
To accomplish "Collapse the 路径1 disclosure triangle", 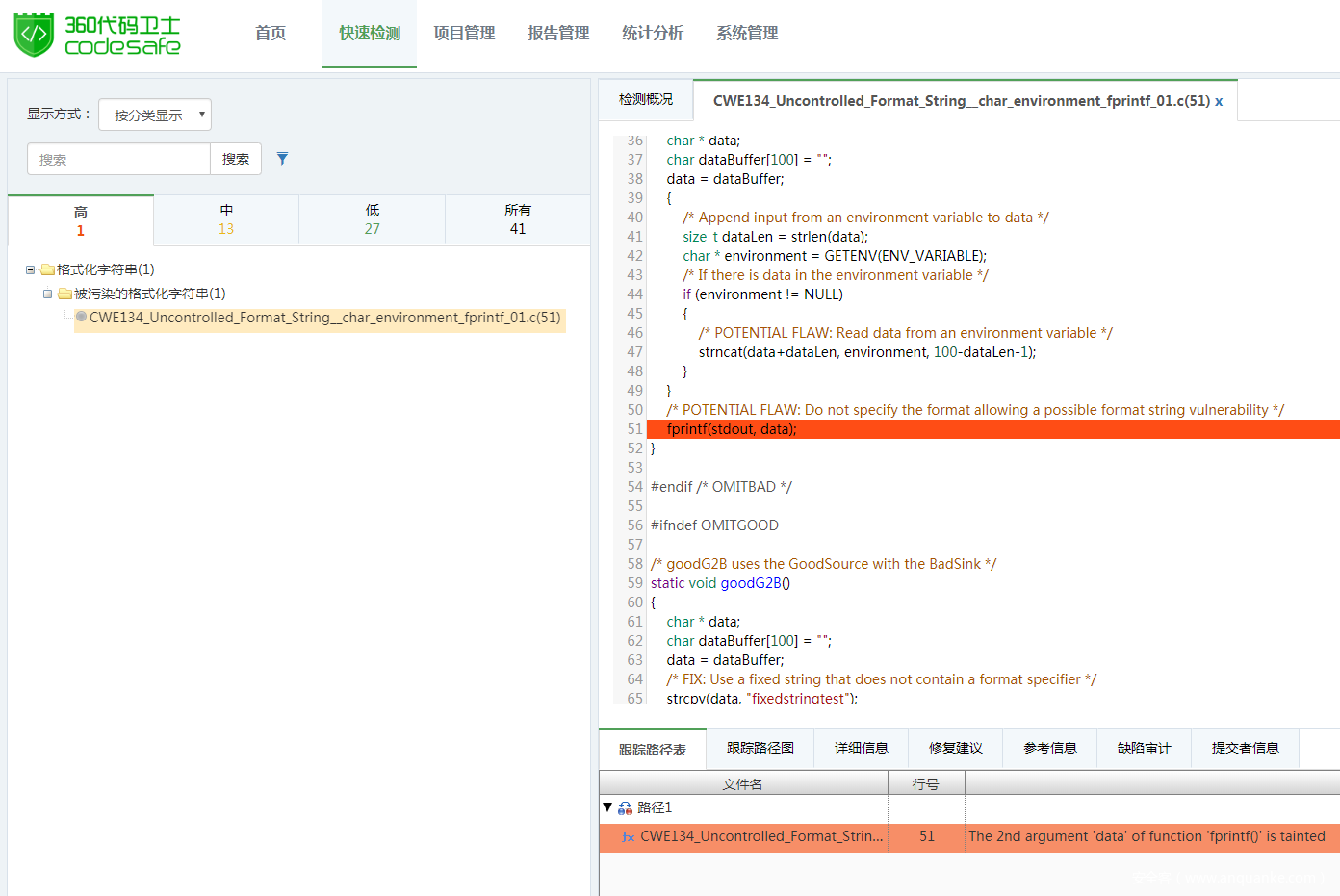I will [607, 807].
